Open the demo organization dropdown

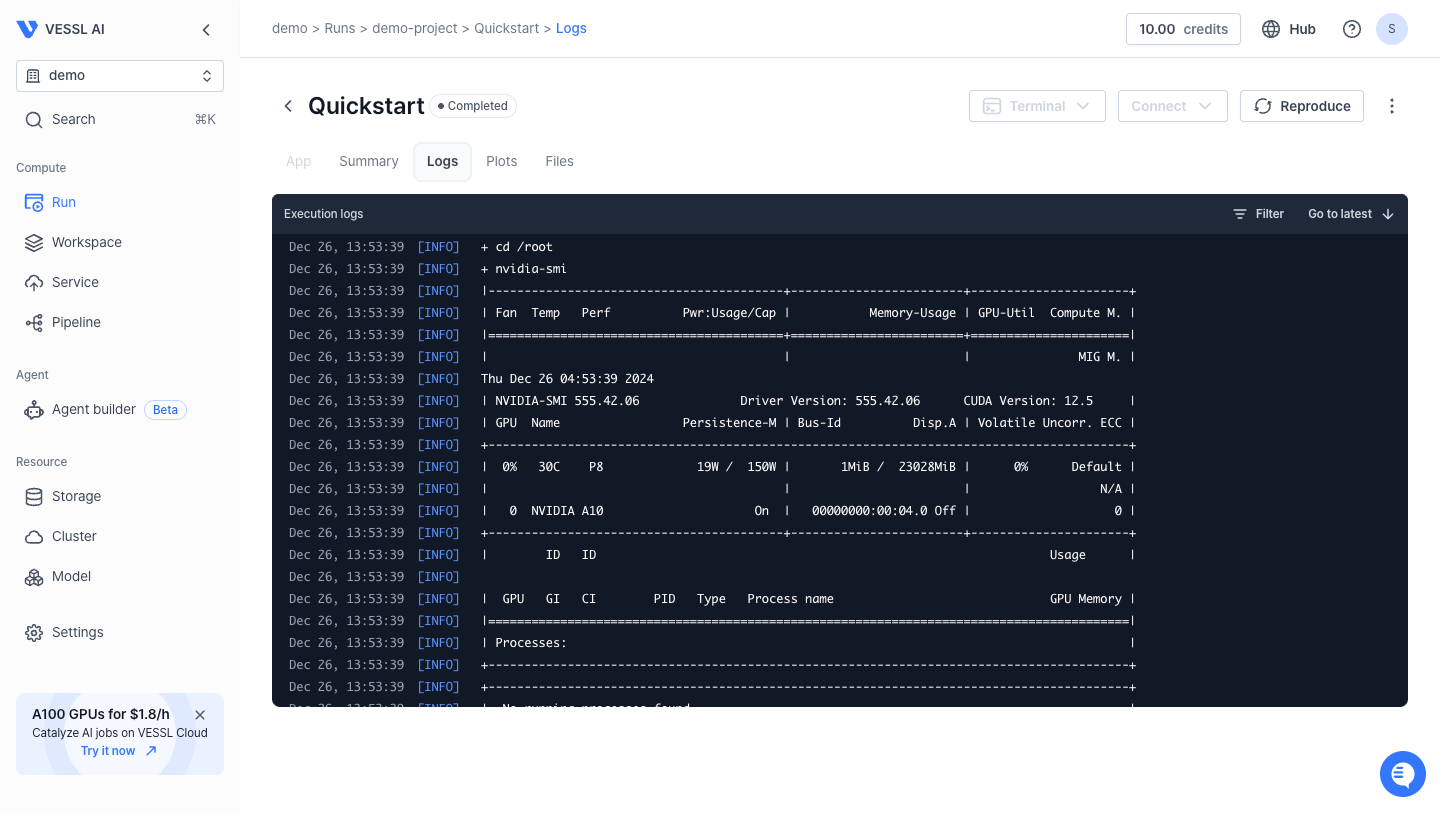(x=120, y=76)
